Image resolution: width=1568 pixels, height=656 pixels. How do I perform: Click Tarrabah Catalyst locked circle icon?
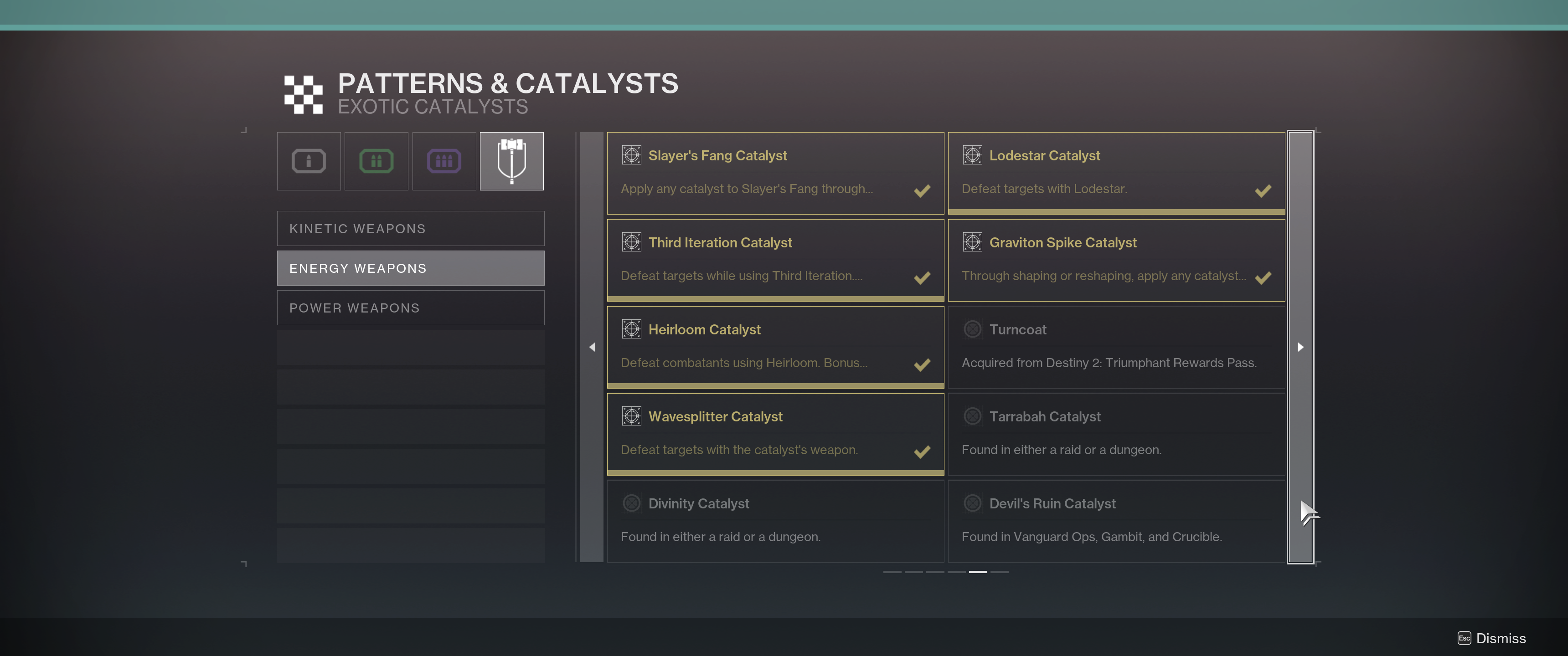coord(972,416)
